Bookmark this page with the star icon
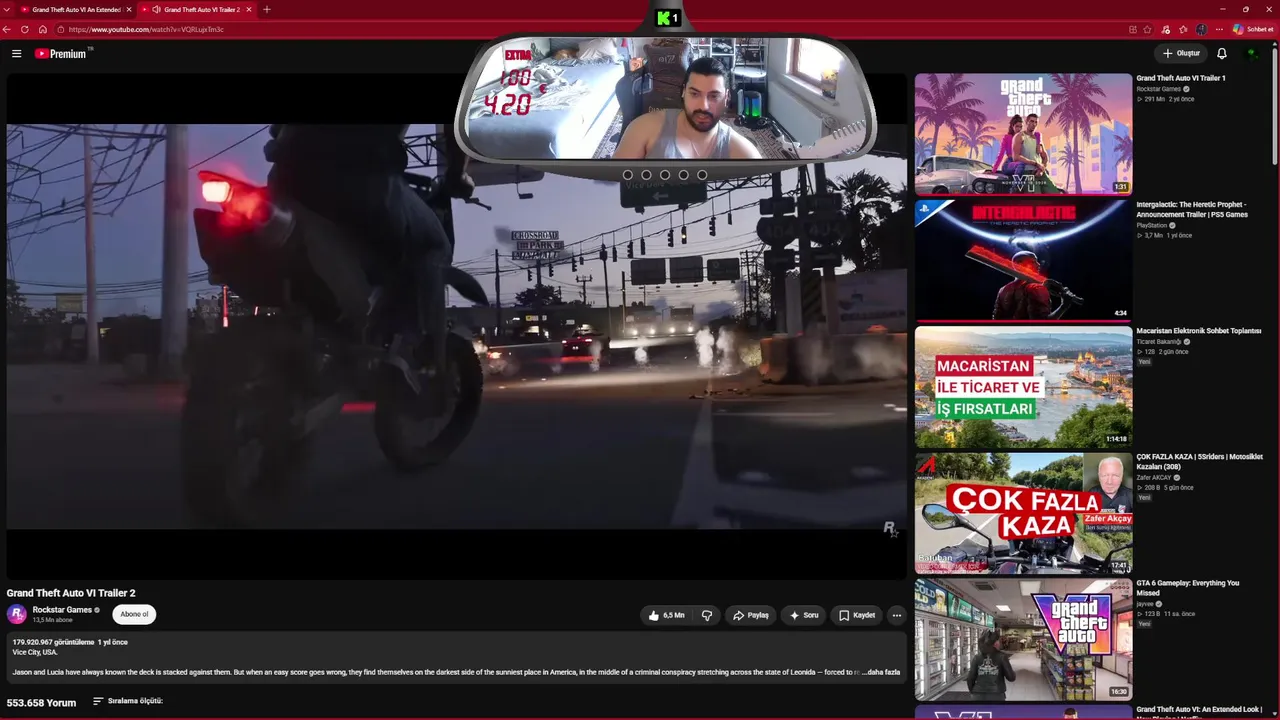 [x=1147, y=29]
